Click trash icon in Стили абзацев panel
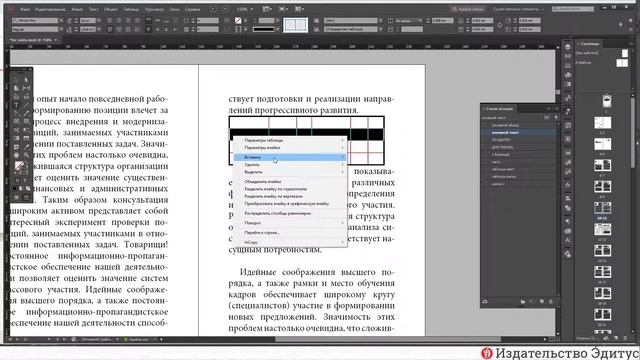Viewport: 640px width, 360px height. tap(551, 302)
